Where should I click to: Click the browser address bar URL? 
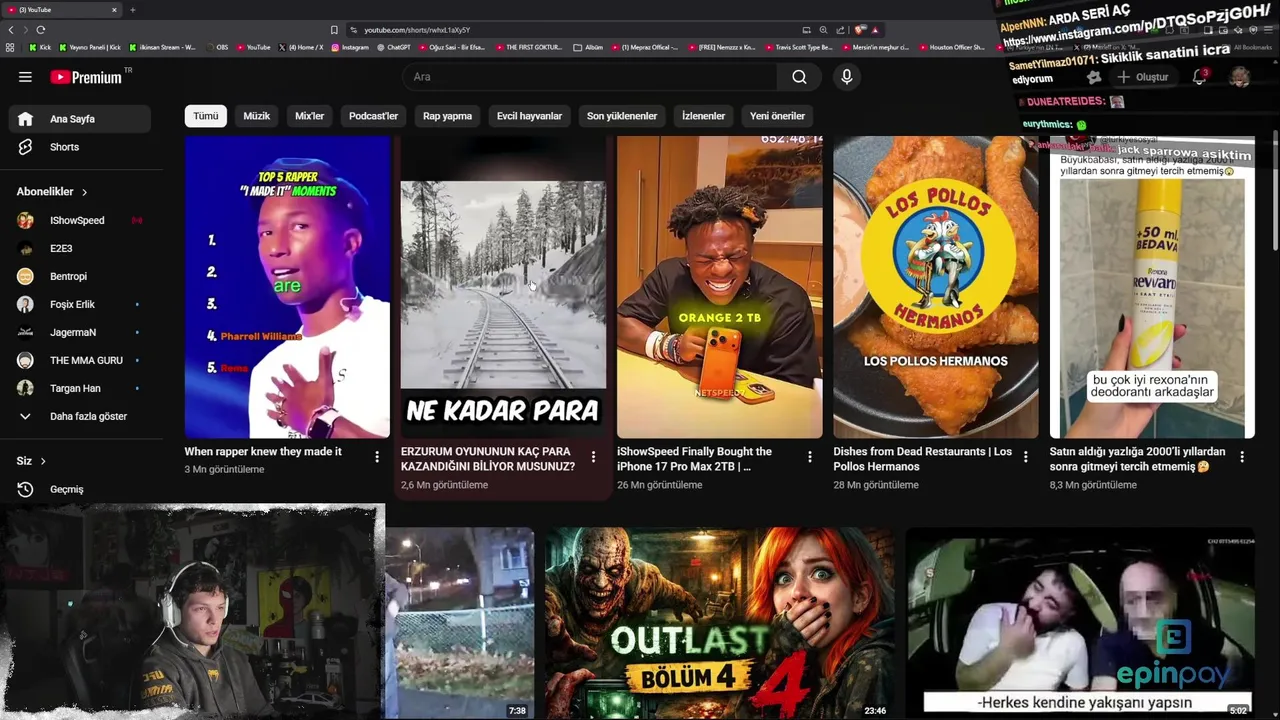click(x=417, y=30)
